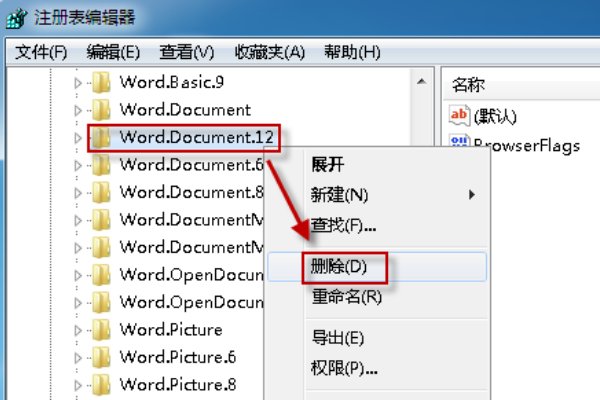Click the Word.Document.6 folder icon
The width and height of the screenshot is (600, 400).
point(101,165)
